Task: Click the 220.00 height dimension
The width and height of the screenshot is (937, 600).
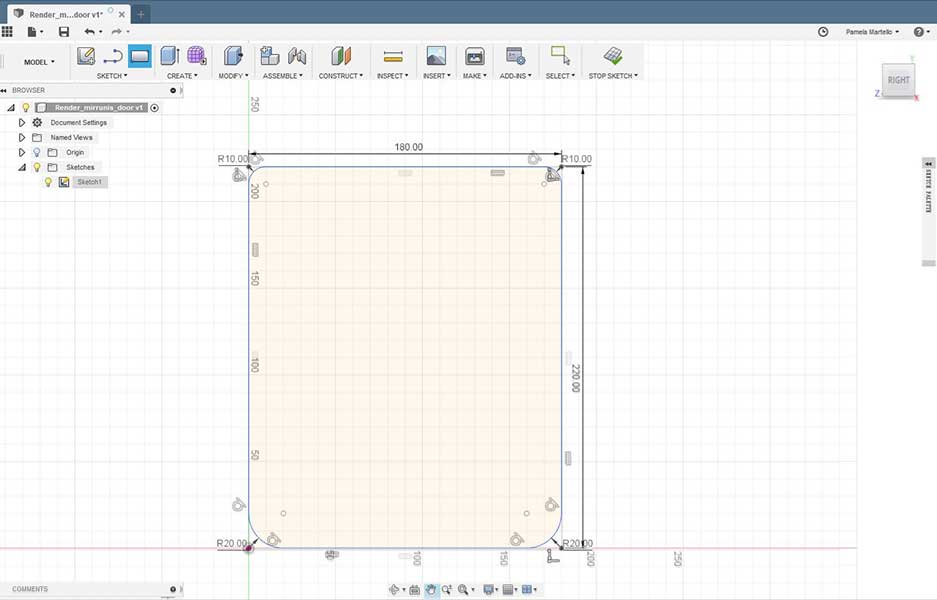Action: pyautogui.click(x=575, y=378)
